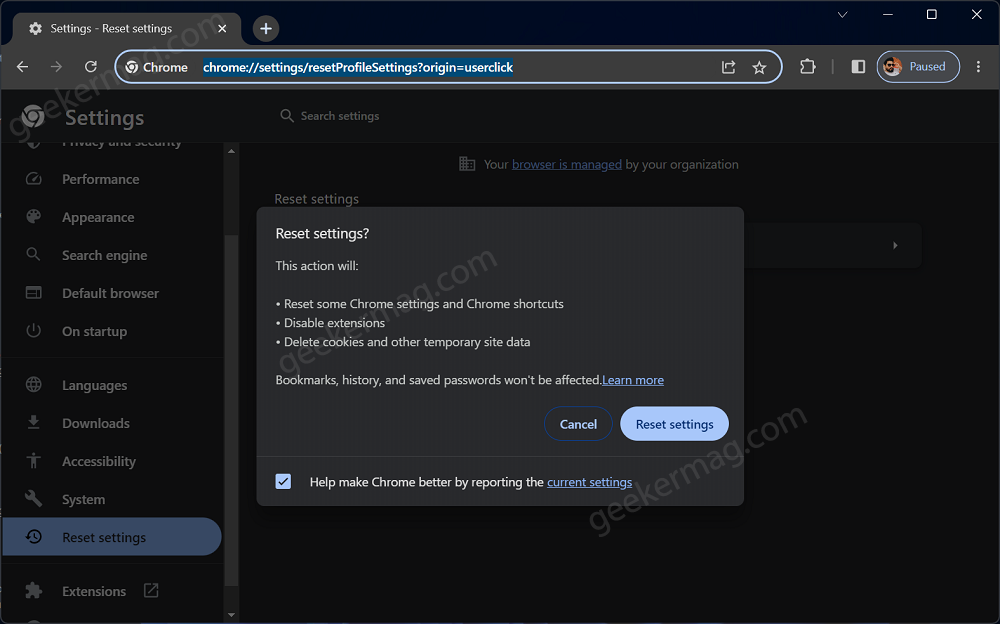The width and height of the screenshot is (1000, 624).
Task: Open the current settings link
Action: (589, 482)
